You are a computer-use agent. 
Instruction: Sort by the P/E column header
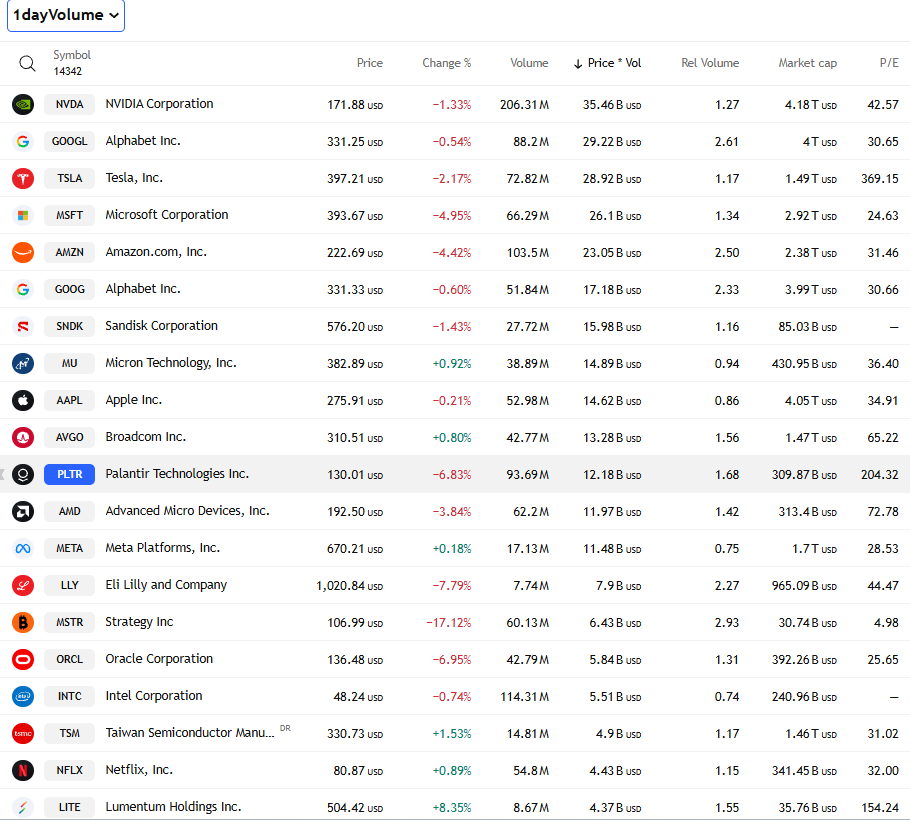pyautogui.click(x=889, y=63)
